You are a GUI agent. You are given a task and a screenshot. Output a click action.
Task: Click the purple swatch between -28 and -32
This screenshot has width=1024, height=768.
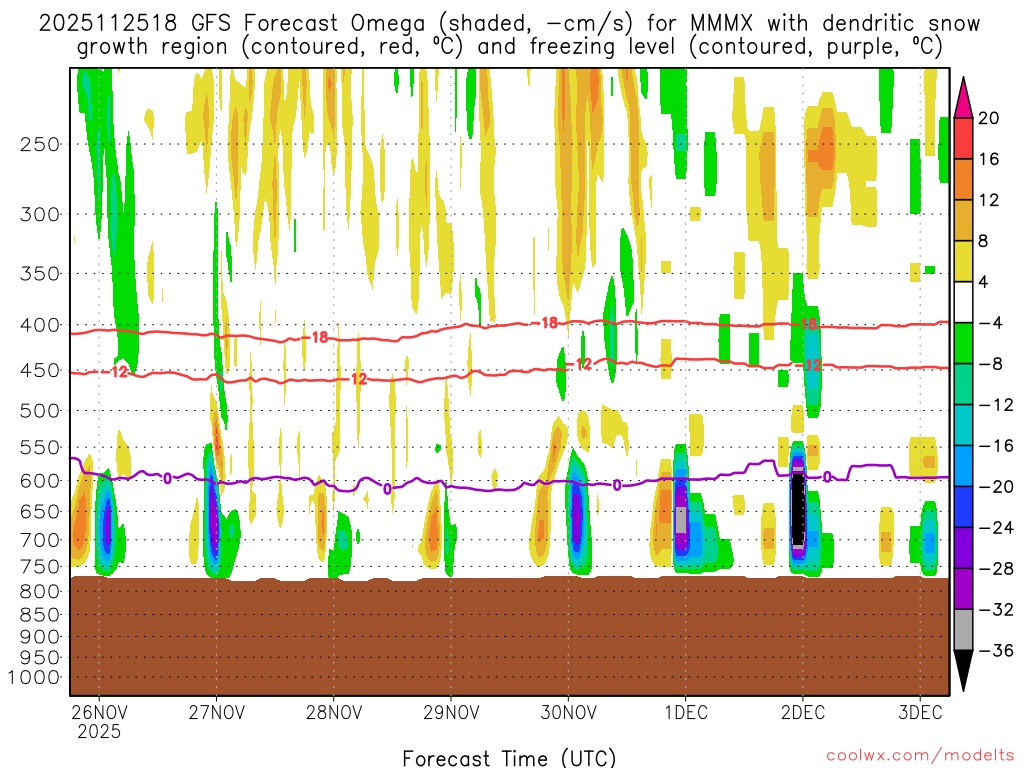click(x=963, y=588)
